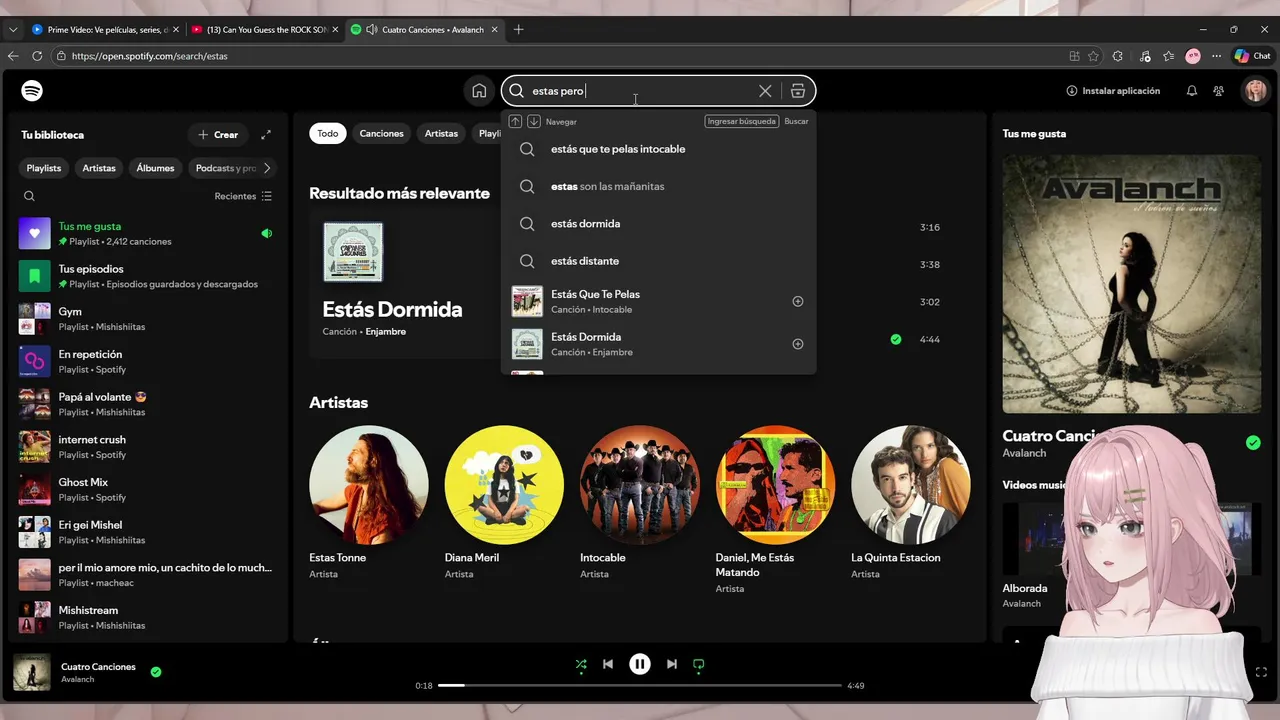Filter library by Playlists chip
This screenshot has height=720, width=1280.
(x=44, y=168)
